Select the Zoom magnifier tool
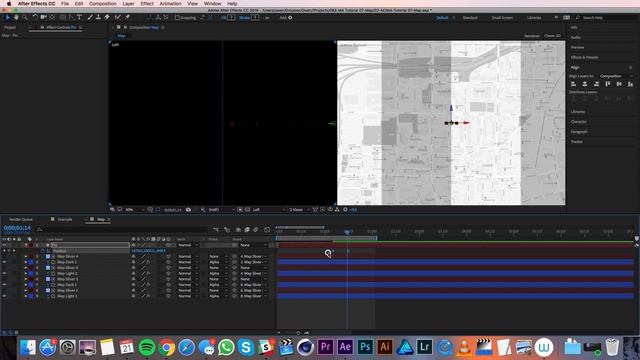 (x=25, y=18)
